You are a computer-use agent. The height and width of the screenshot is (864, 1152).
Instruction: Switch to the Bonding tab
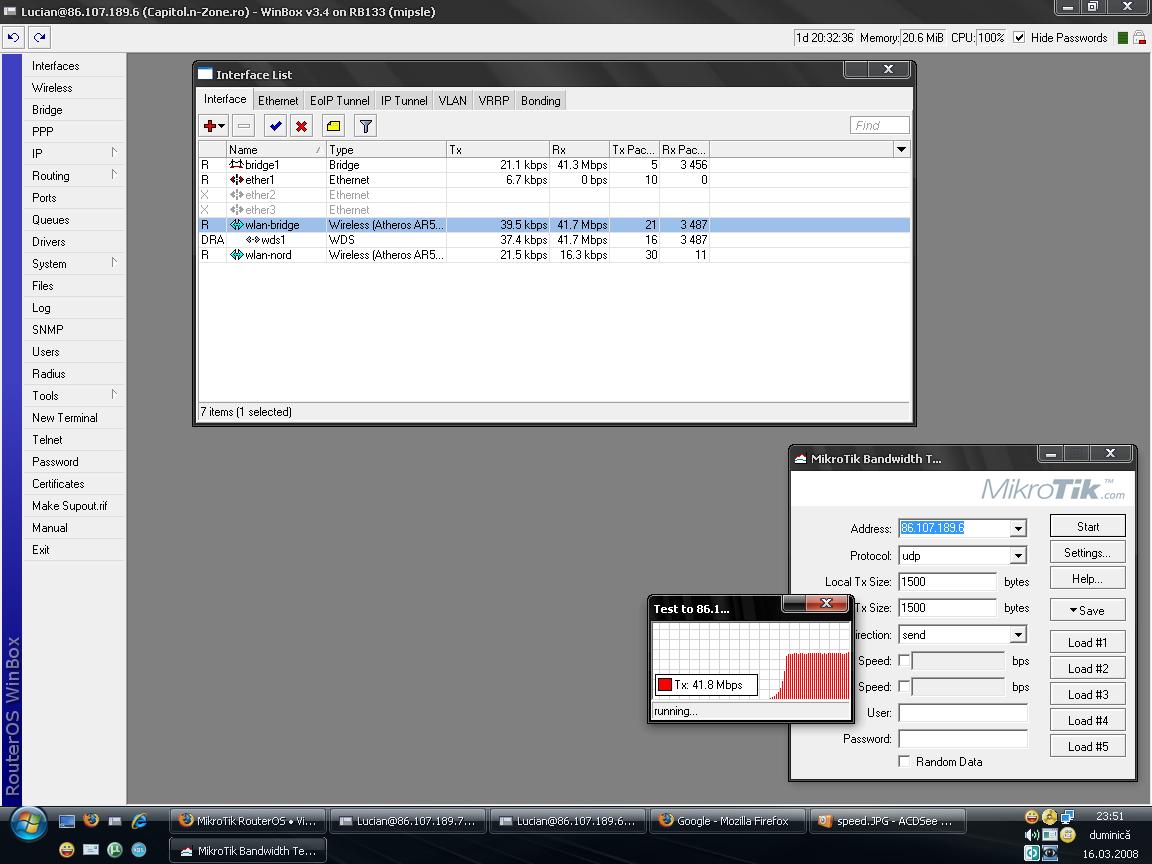[x=541, y=101]
